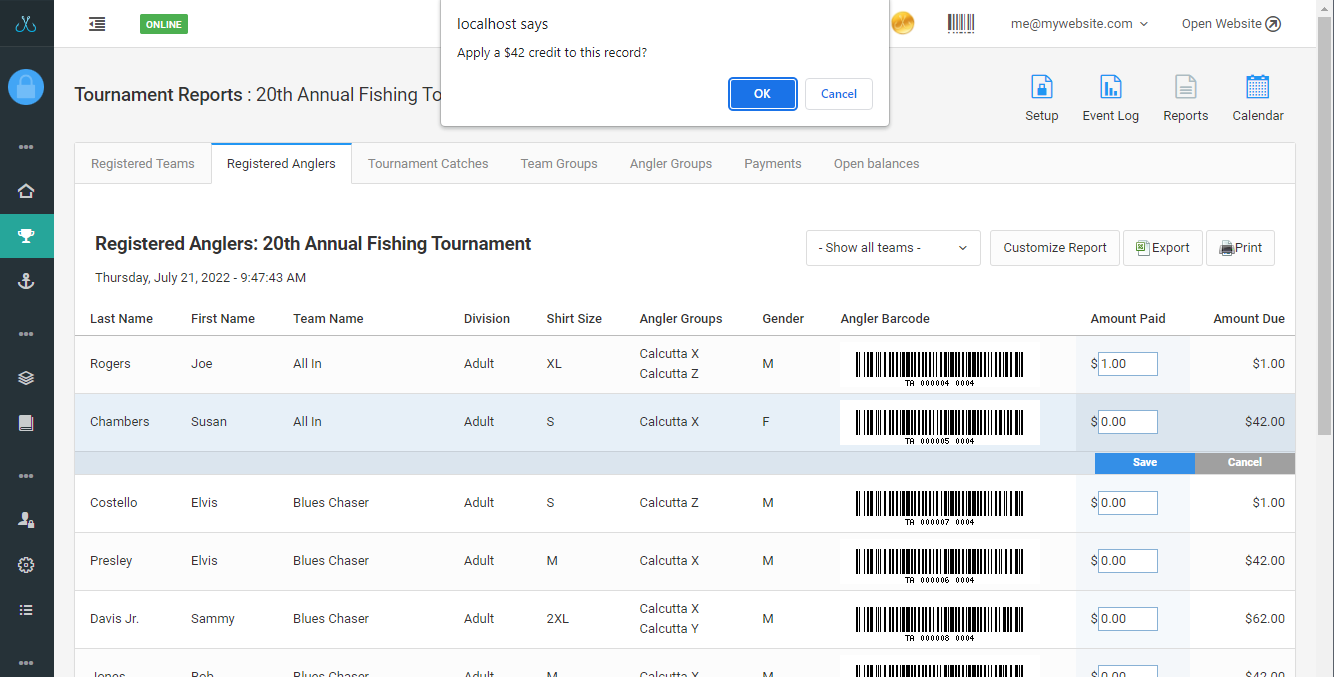Sort by the Last Name column header
This screenshot has height=677, width=1334.
[121, 319]
